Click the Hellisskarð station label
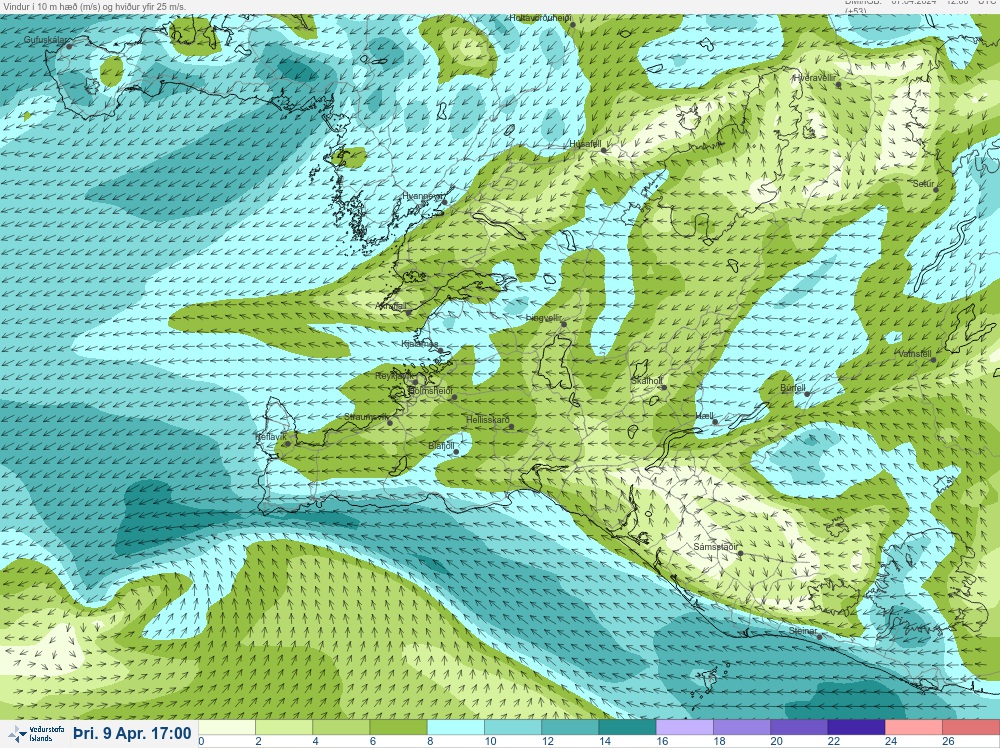This screenshot has height=748, width=1000. (488, 420)
